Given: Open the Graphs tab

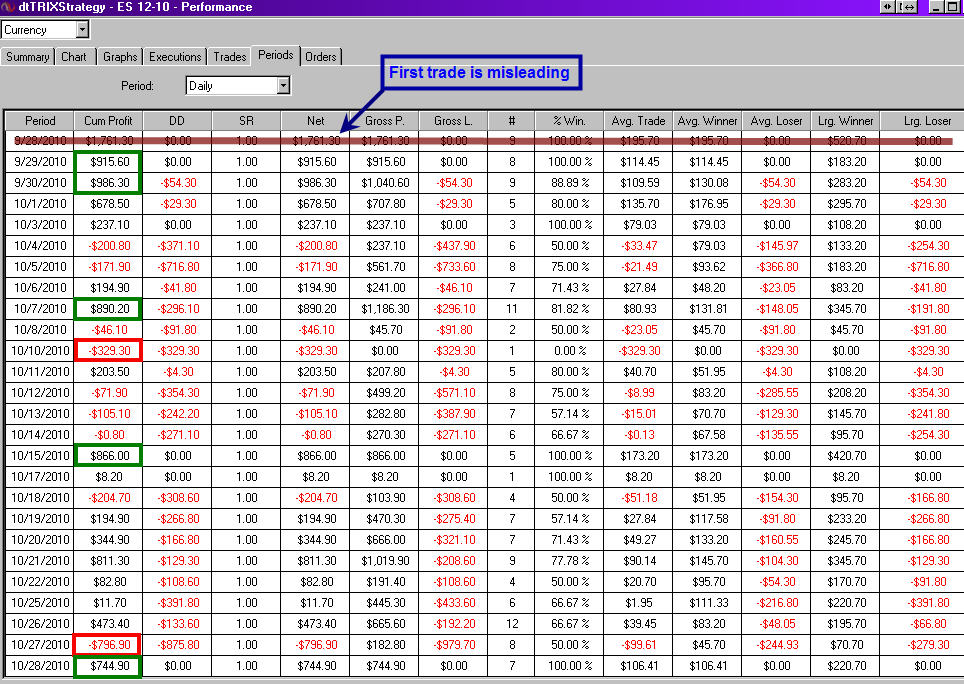Looking at the screenshot, I should [x=120, y=57].
